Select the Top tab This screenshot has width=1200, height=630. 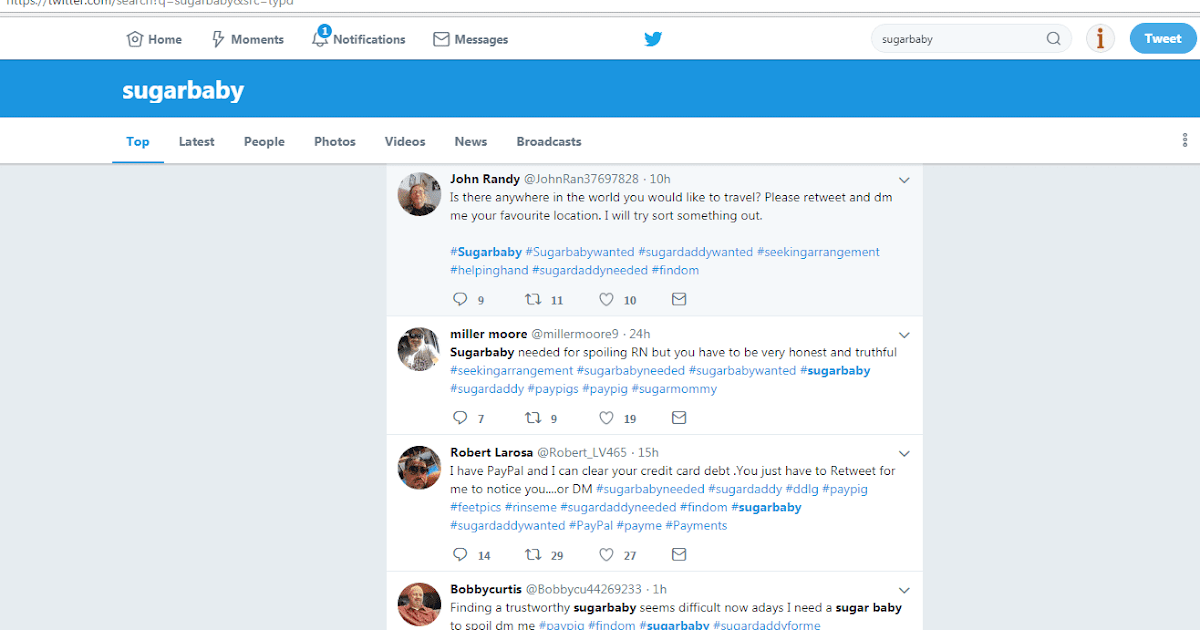138,141
